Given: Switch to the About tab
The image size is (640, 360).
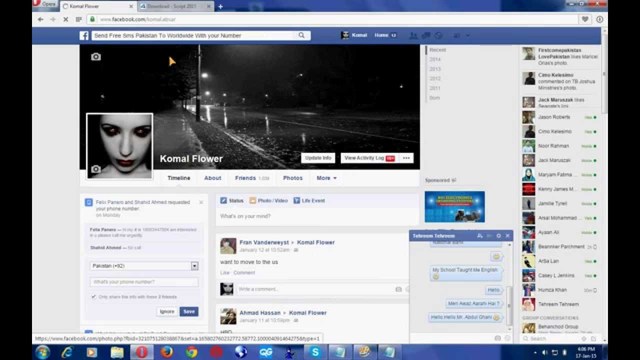Looking at the screenshot, I should [x=213, y=178].
